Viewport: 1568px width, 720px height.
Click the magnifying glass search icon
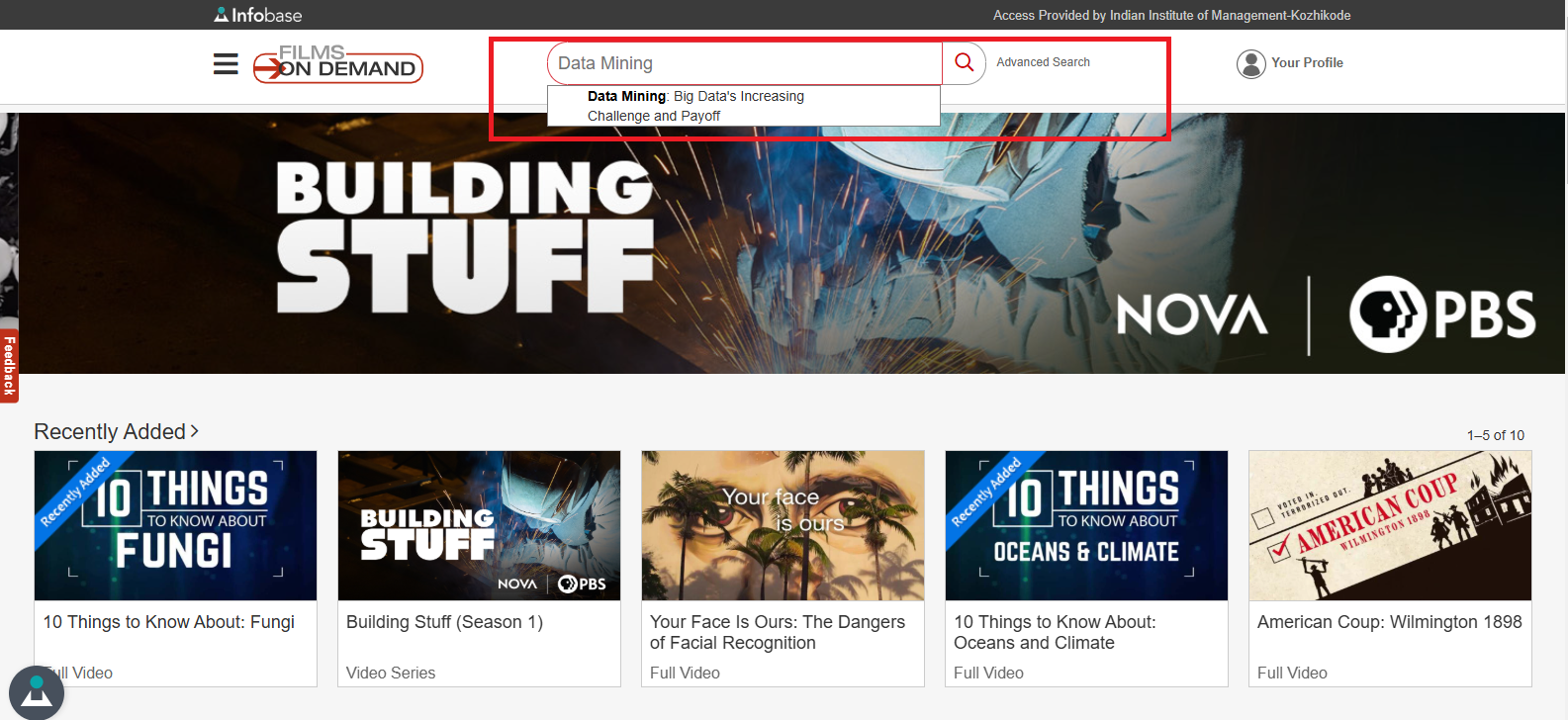click(964, 63)
